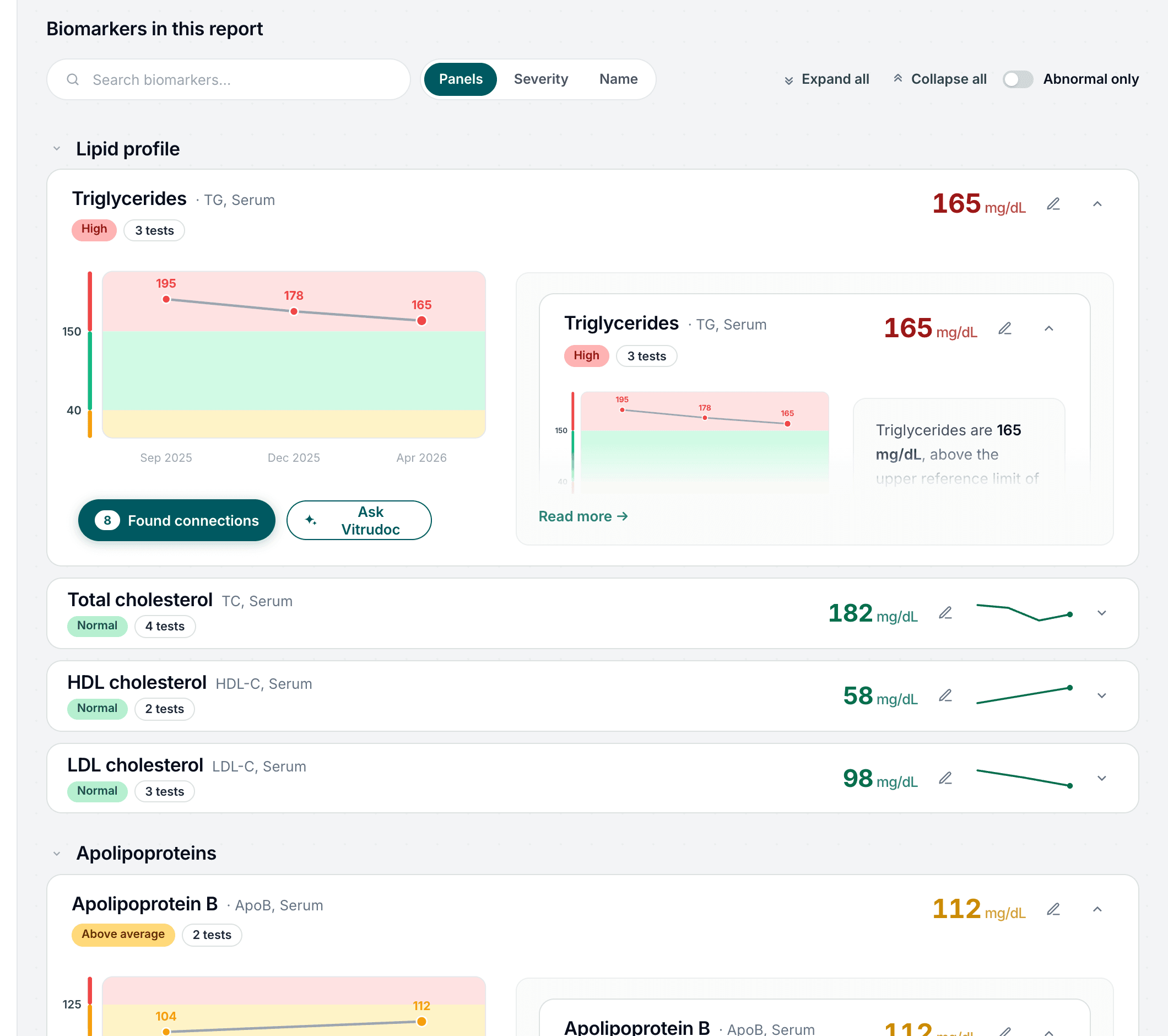Click the sparkle icon in Ask Vitrudoc
This screenshot has height=1036, width=1168.
pyautogui.click(x=310, y=520)
